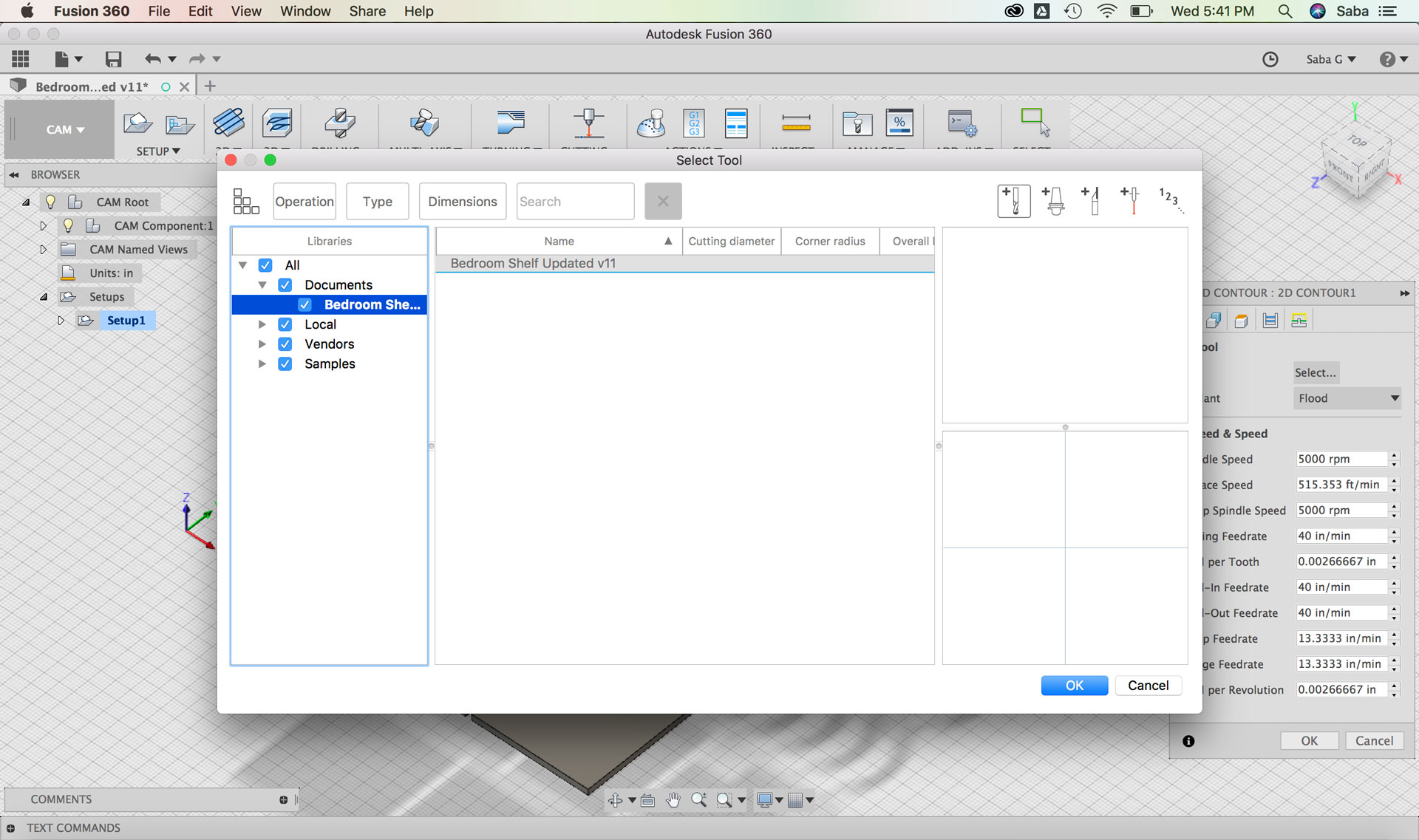Toggle the Samples library checkbox

pos(285,364)
